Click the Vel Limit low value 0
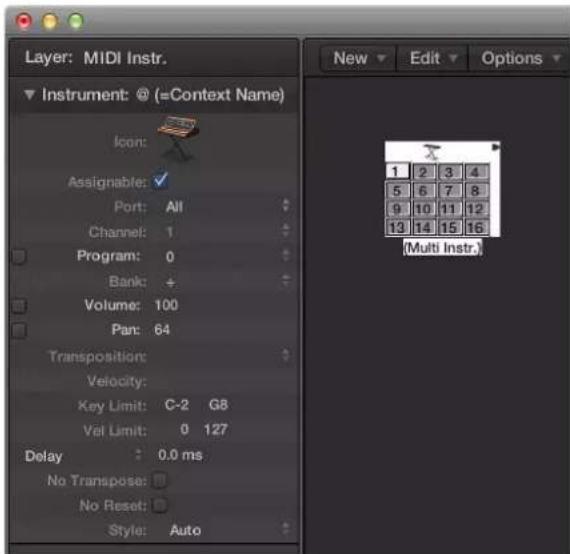Image resolution: width=570 pixels, height=554 pixels. [x=184, y=430]
